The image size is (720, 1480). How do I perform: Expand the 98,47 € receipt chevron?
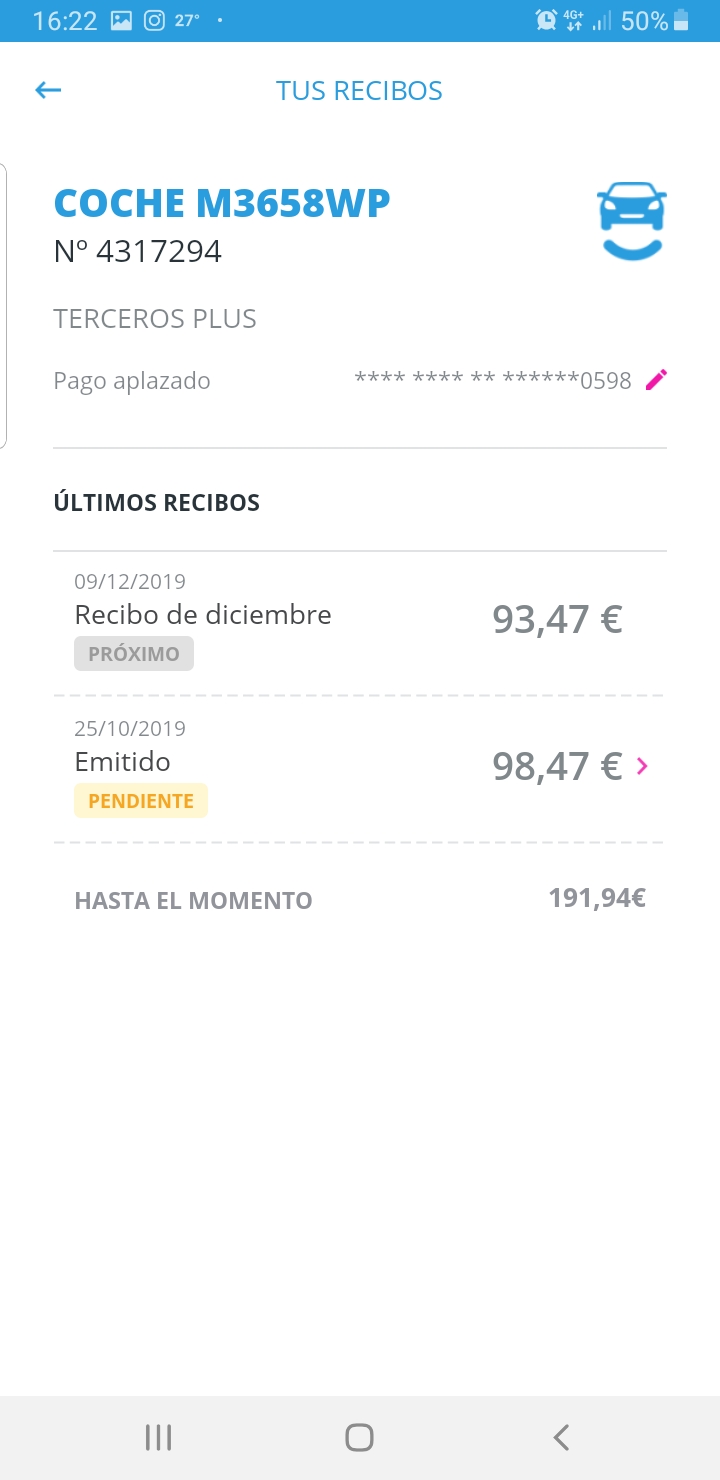[x=642, y=766]
